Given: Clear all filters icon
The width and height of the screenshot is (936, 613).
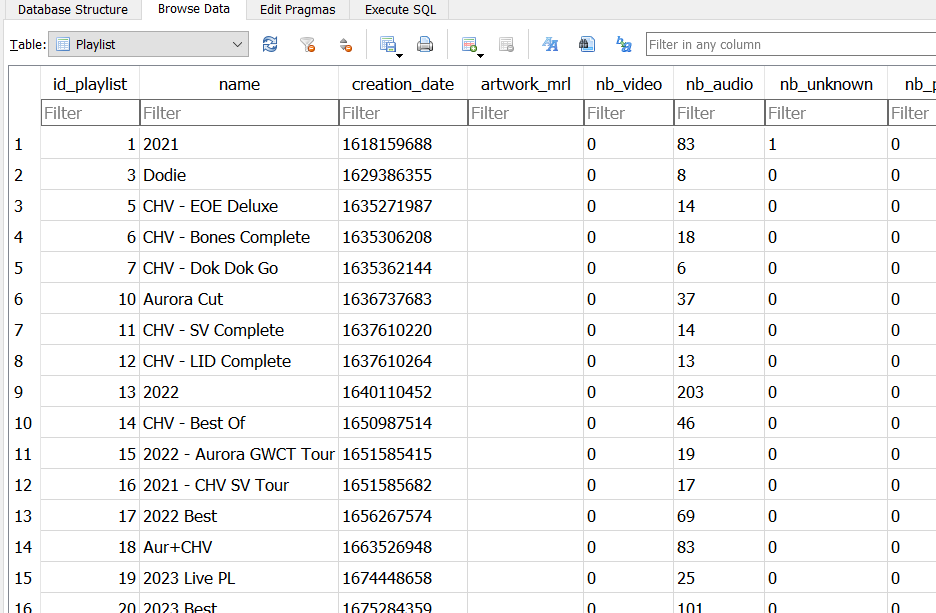Looking at the screenshot, I should [308, 44].
